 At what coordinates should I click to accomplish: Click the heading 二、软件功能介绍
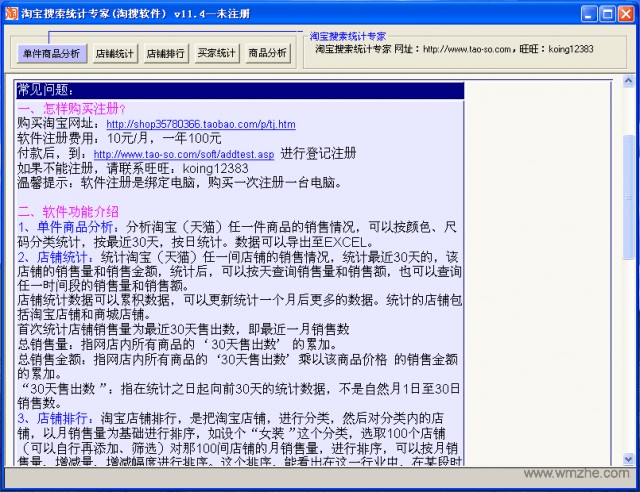(68, 212)
